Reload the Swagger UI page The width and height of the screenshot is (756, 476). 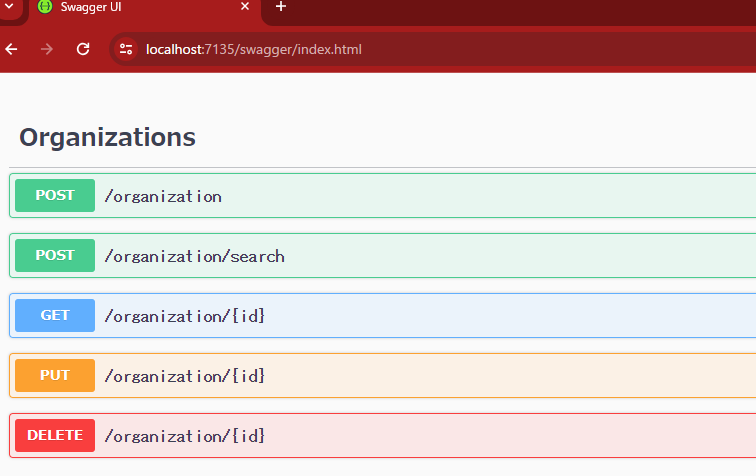tap(83, 49)
